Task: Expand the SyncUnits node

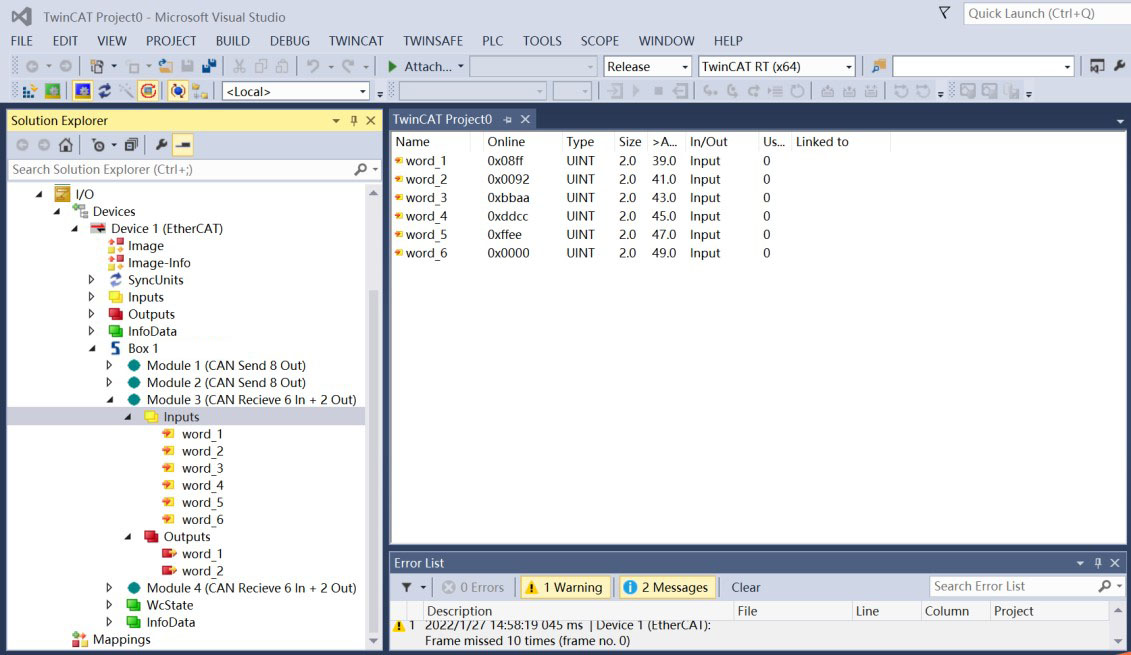Action: 92,280
